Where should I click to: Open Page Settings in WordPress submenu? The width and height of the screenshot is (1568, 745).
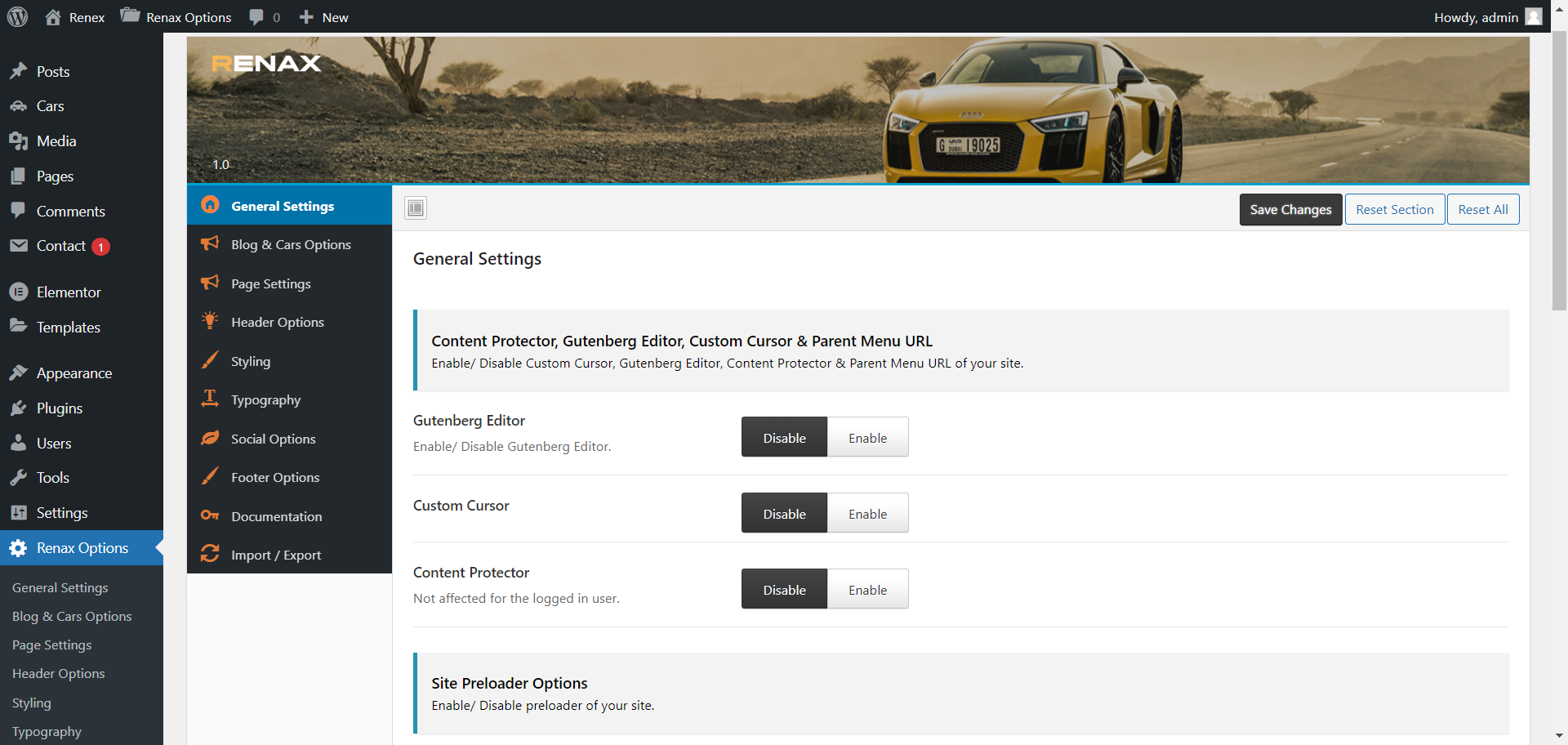(x=52, y=645)
